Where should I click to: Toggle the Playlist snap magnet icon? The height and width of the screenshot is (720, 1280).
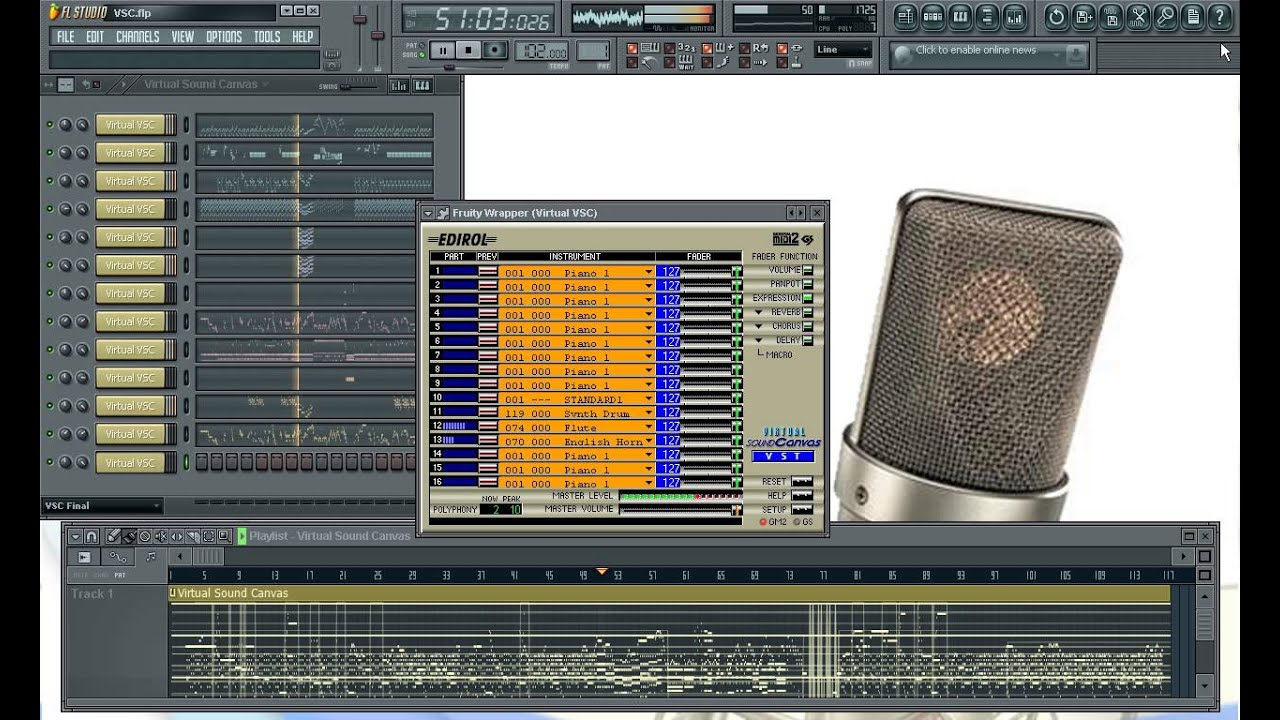91,536
